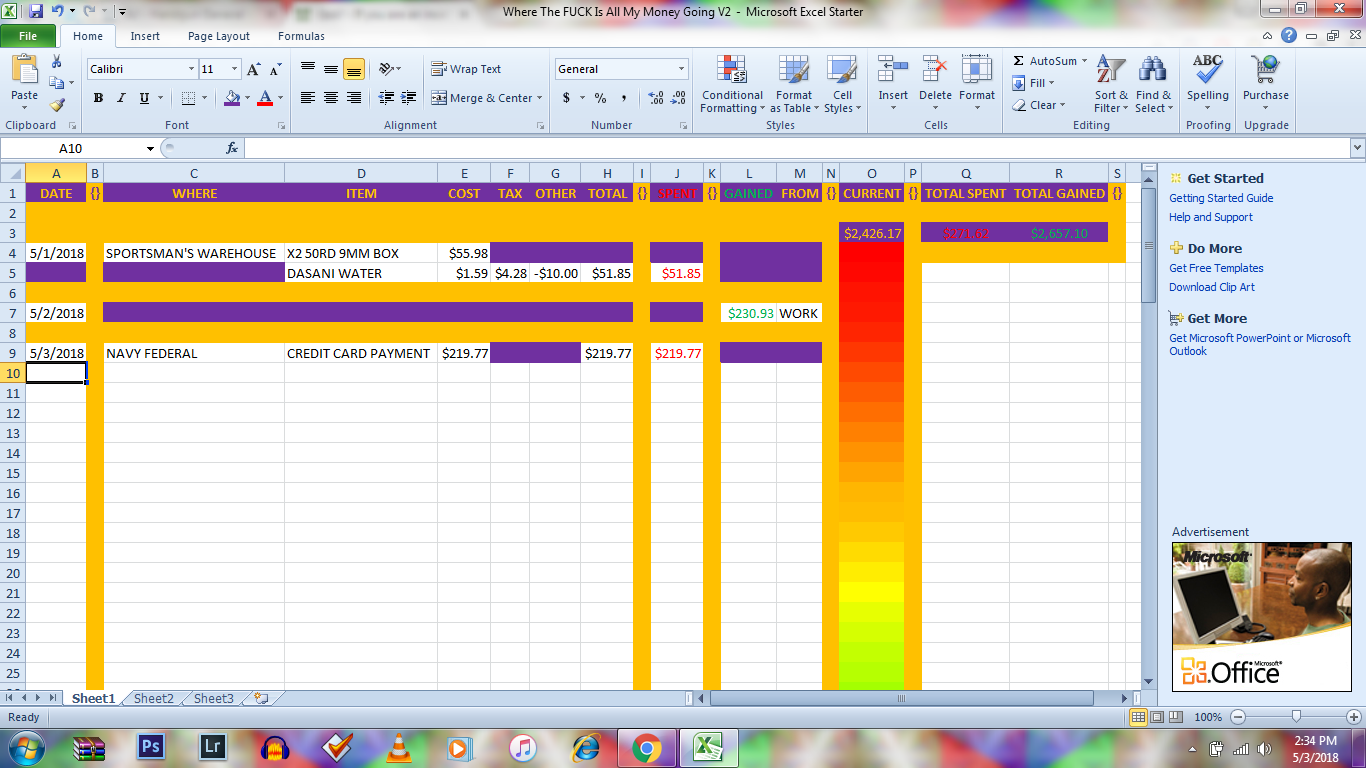The width and height of the screenshot is (1366, 768).
Task: Switch to Sheet3
Action: click(214, 698)
